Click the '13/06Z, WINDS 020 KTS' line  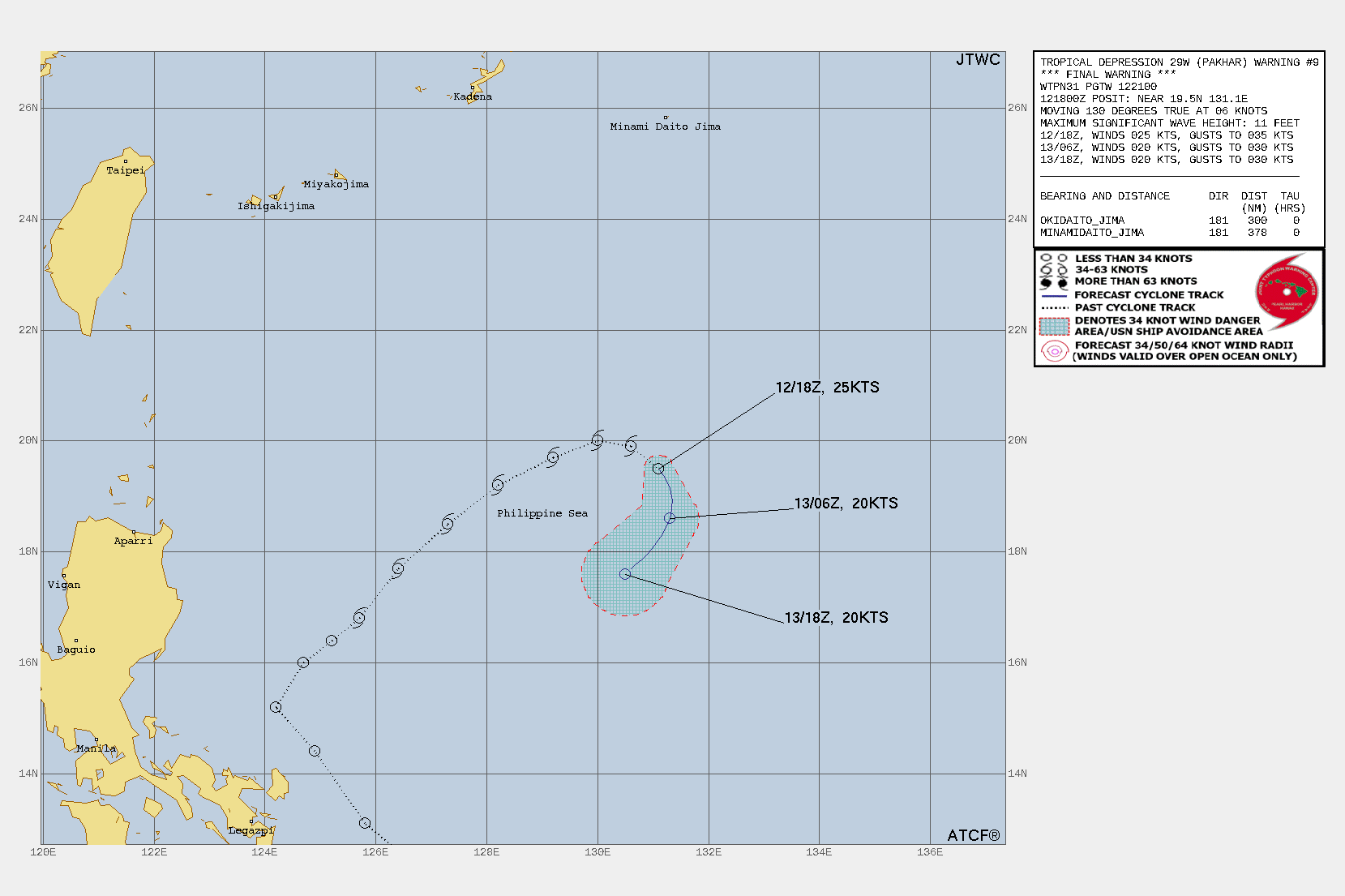[x=1167, y=148]
